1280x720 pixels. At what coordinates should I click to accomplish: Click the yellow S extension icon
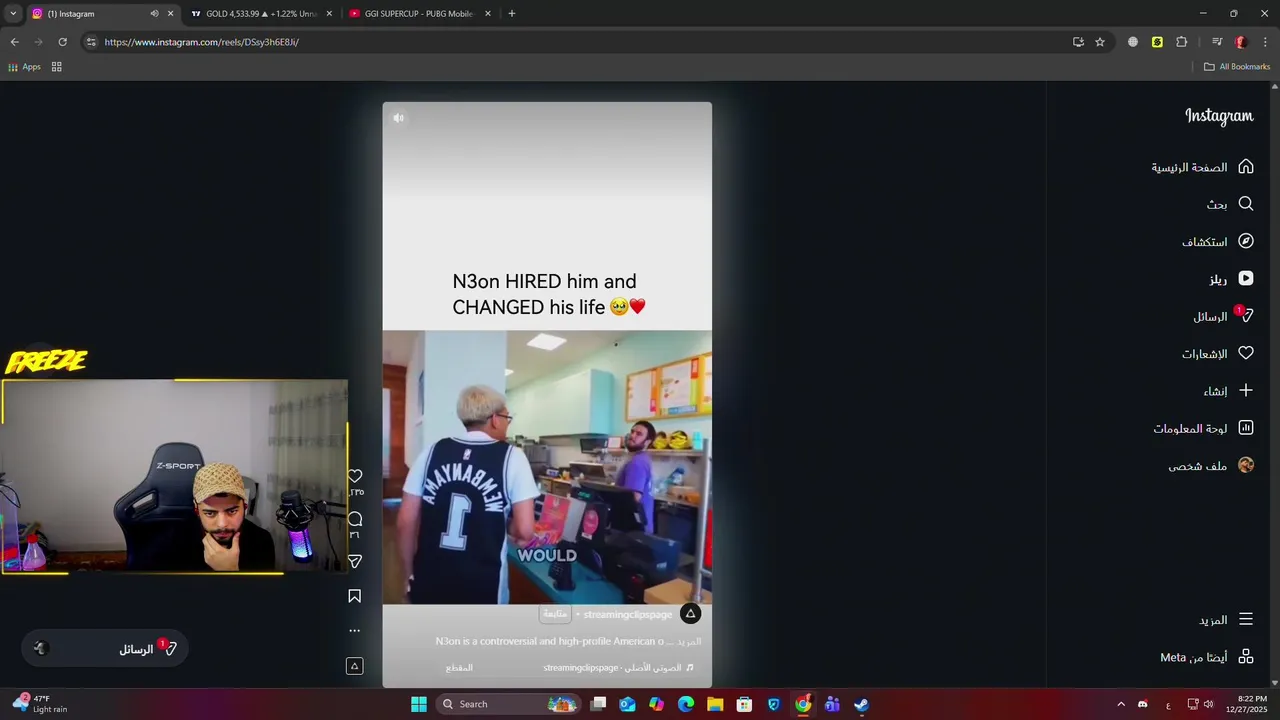1157,42
